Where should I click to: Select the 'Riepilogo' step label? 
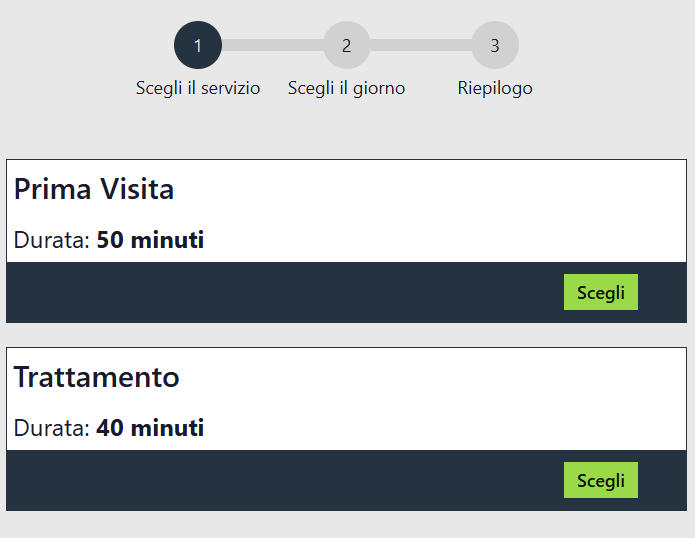[495, 88]
